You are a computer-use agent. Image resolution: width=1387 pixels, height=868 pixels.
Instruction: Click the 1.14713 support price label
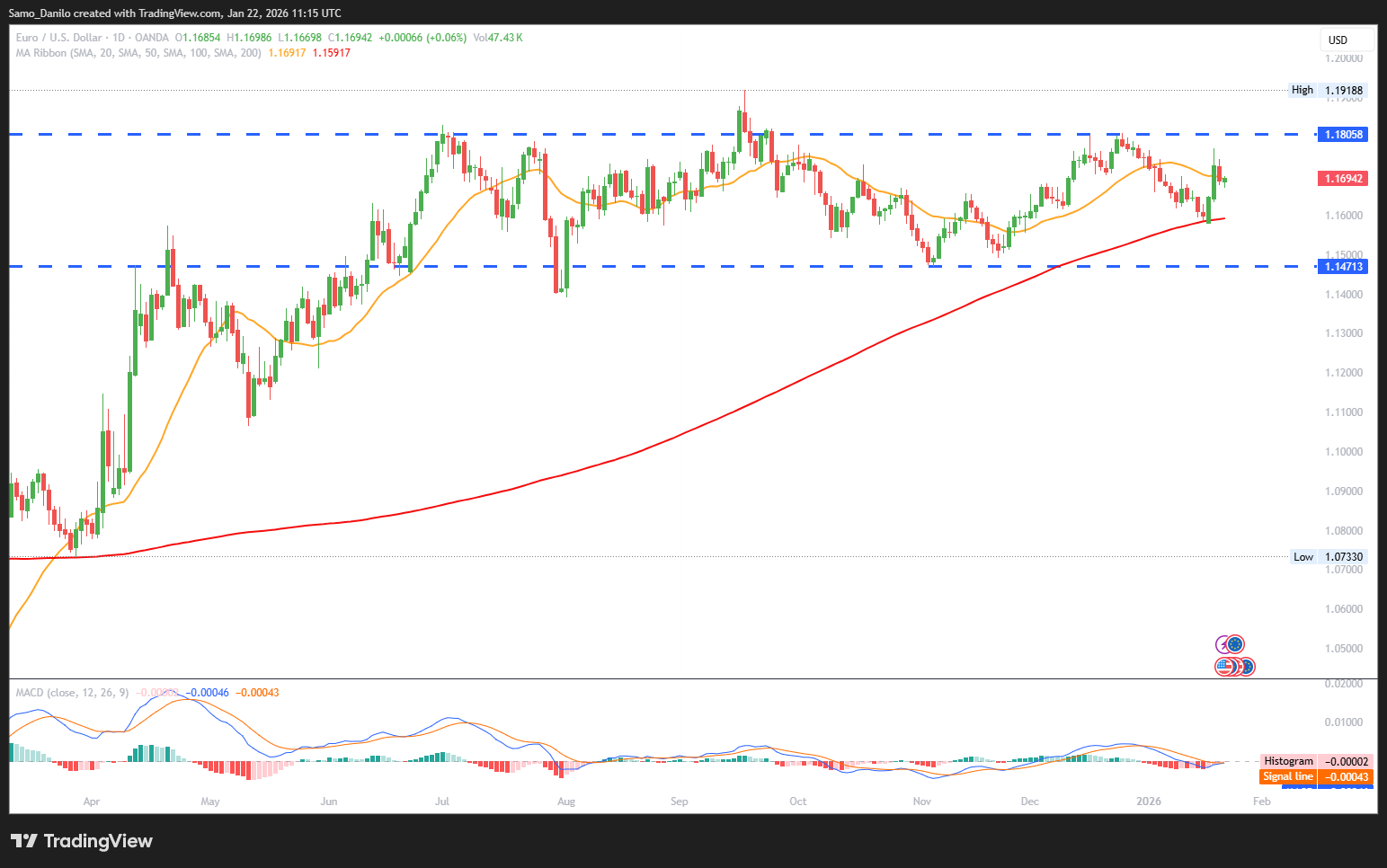pyautogui.click(x=1343, y=267)
